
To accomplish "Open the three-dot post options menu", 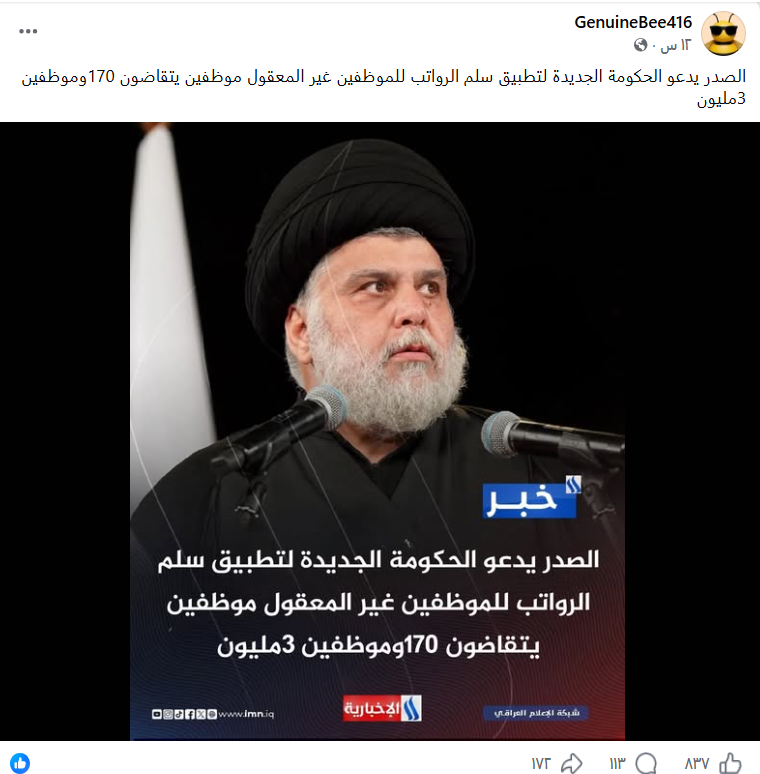I will (x=28, y=31).
